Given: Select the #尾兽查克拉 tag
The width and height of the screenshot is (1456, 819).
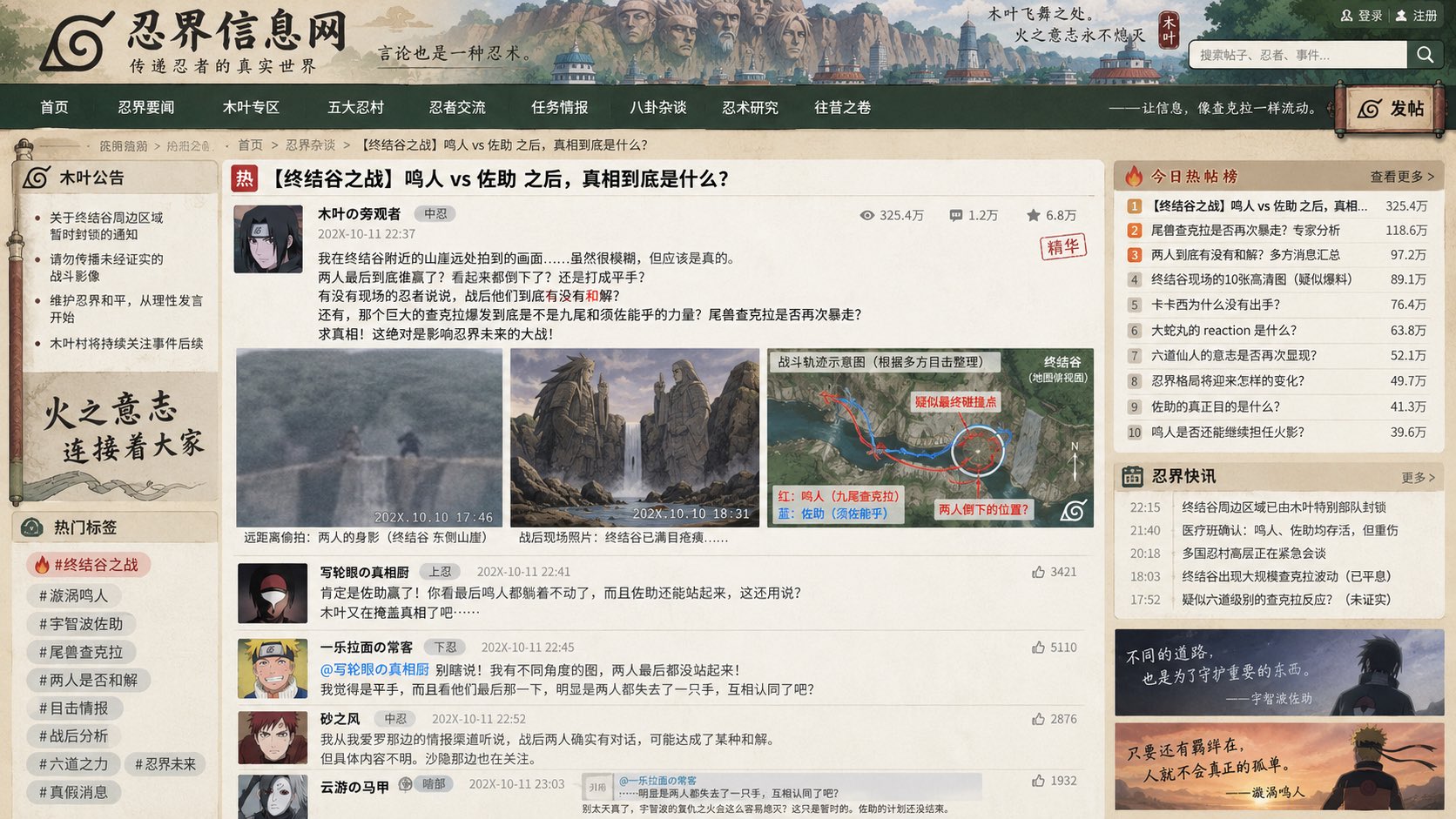Looking at the screenshot, I should [x=81, y=652].
